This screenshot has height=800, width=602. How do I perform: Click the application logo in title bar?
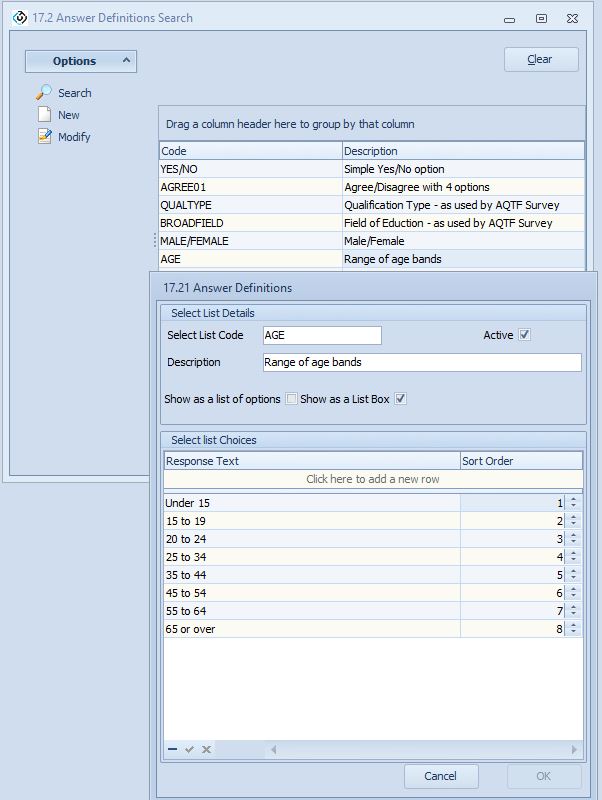coord(19,17)
